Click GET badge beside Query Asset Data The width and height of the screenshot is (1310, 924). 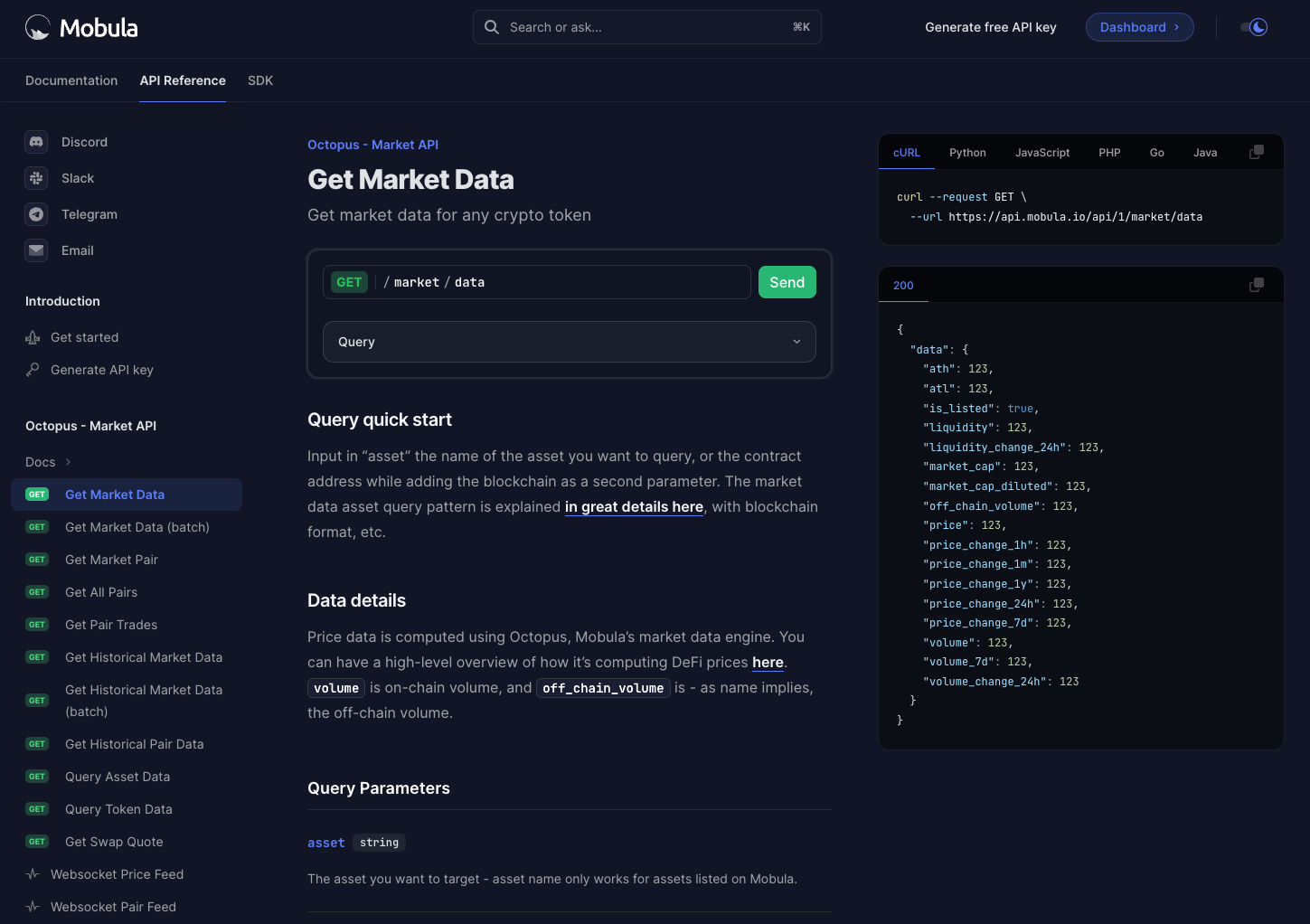click(37, 777)
